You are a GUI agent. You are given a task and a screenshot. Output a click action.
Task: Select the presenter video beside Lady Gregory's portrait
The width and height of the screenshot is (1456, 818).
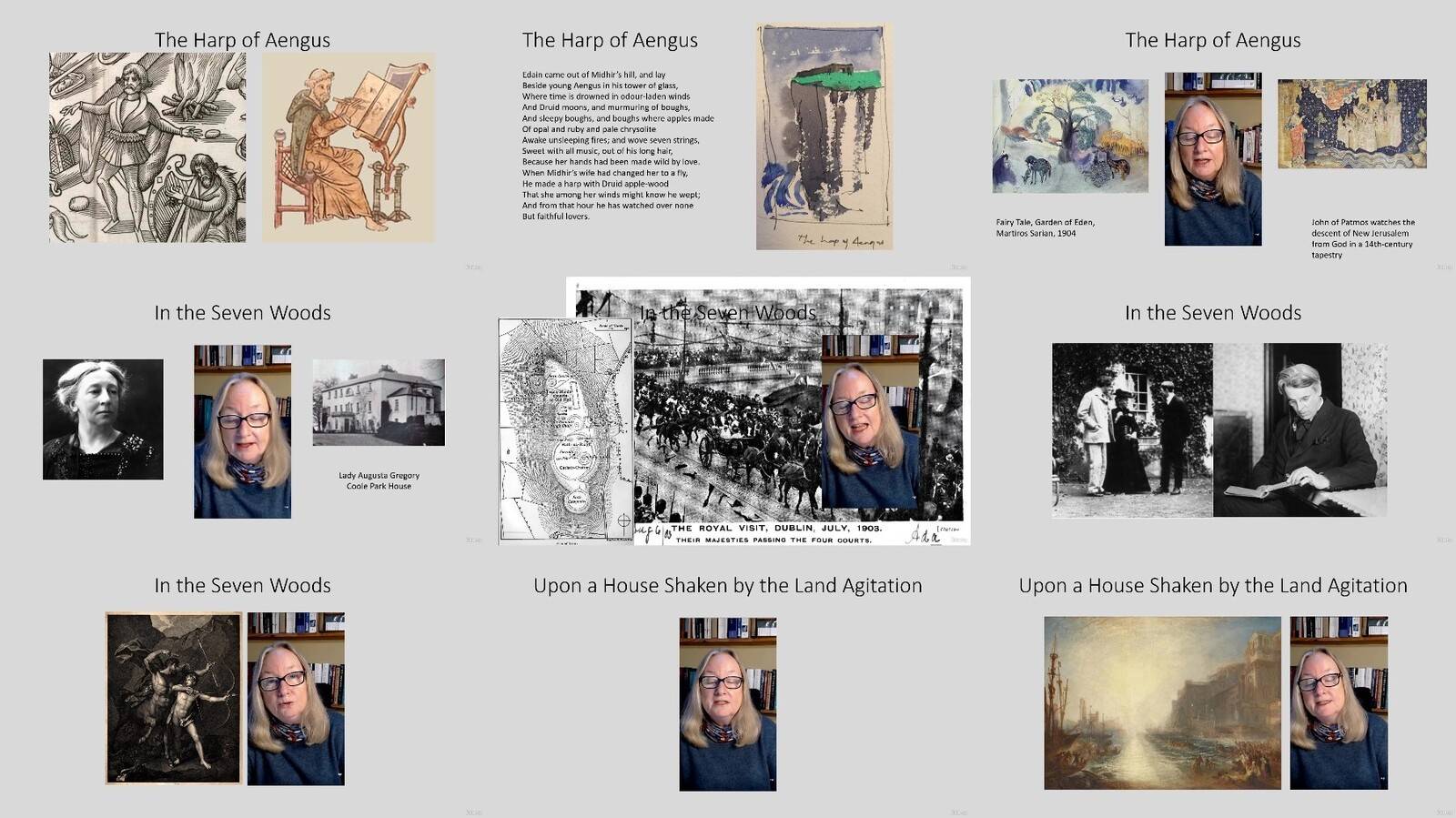pos(242,431)
